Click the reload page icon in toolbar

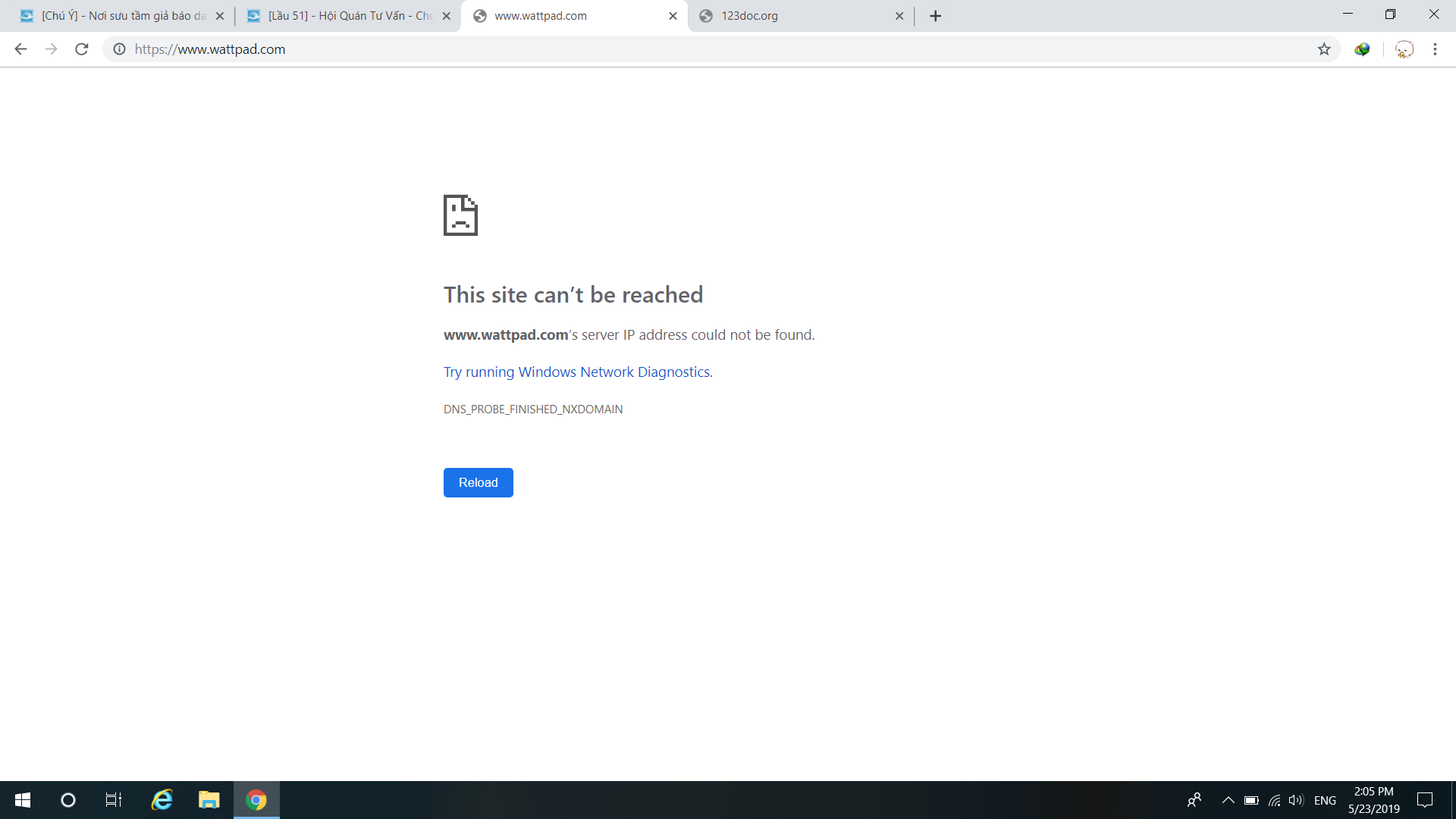point(82,49)
